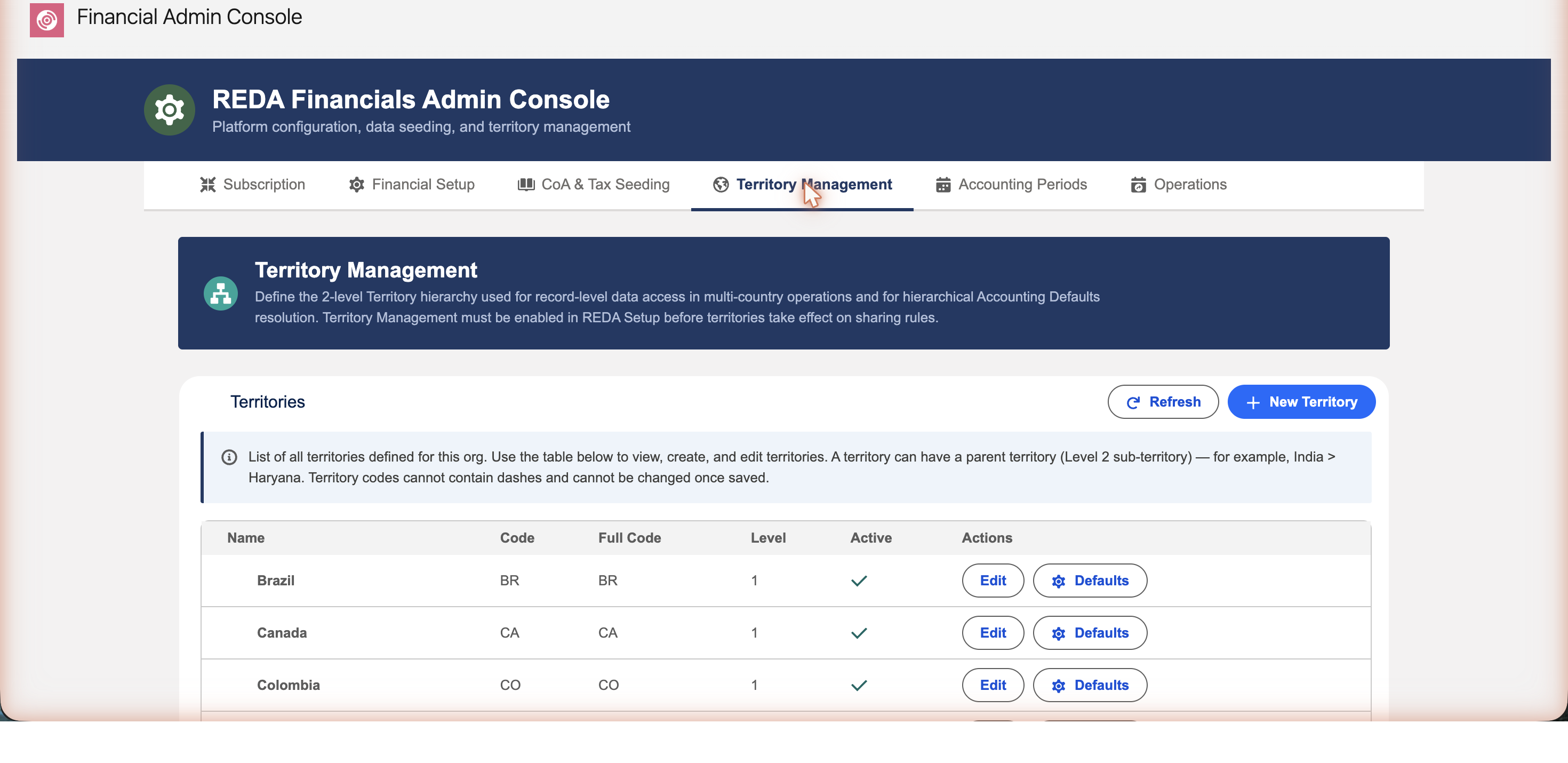
Task: Click the info icon in the territories notice
Action: (229, 457)
